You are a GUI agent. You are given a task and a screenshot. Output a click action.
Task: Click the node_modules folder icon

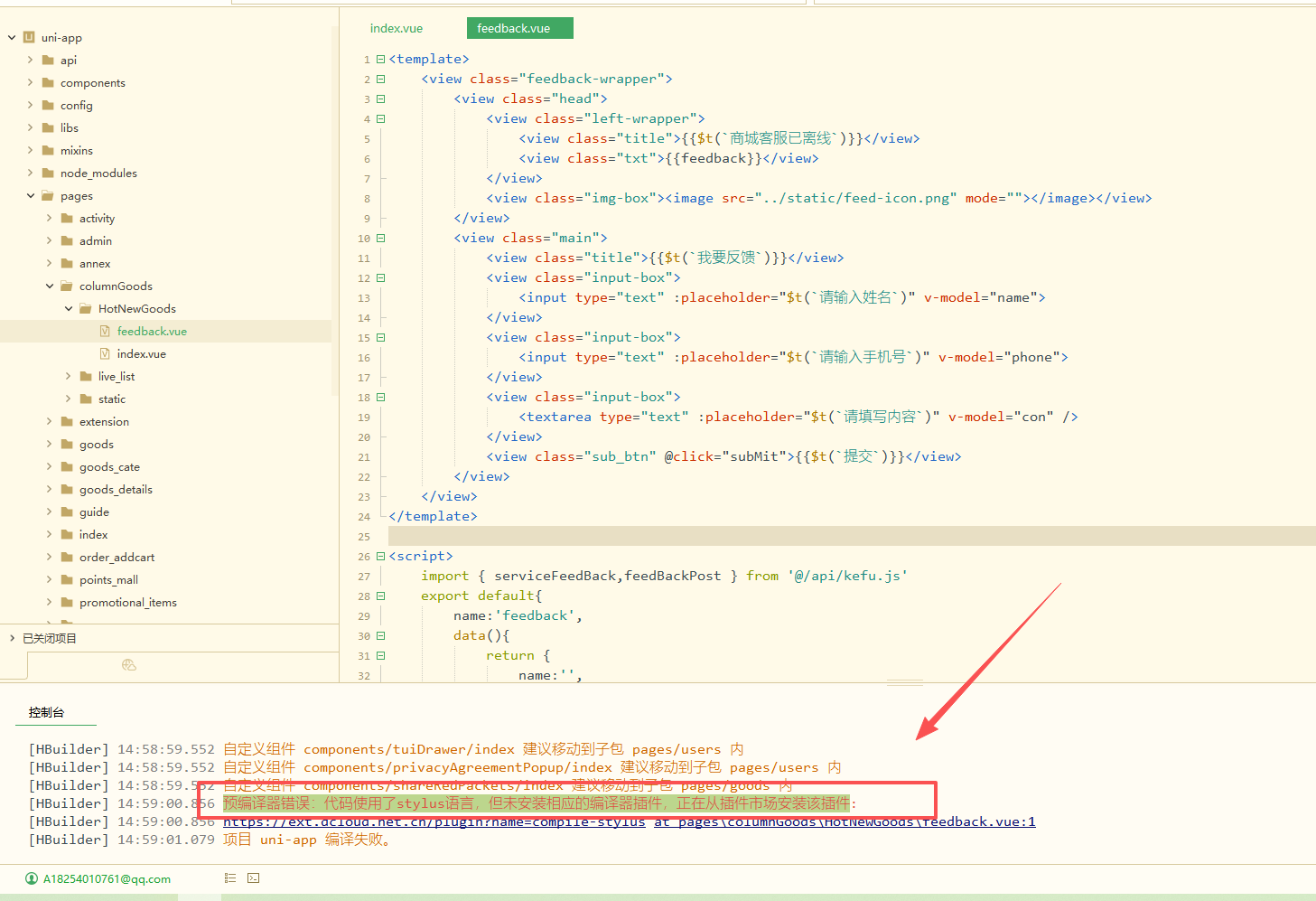[x=48, y=173]
